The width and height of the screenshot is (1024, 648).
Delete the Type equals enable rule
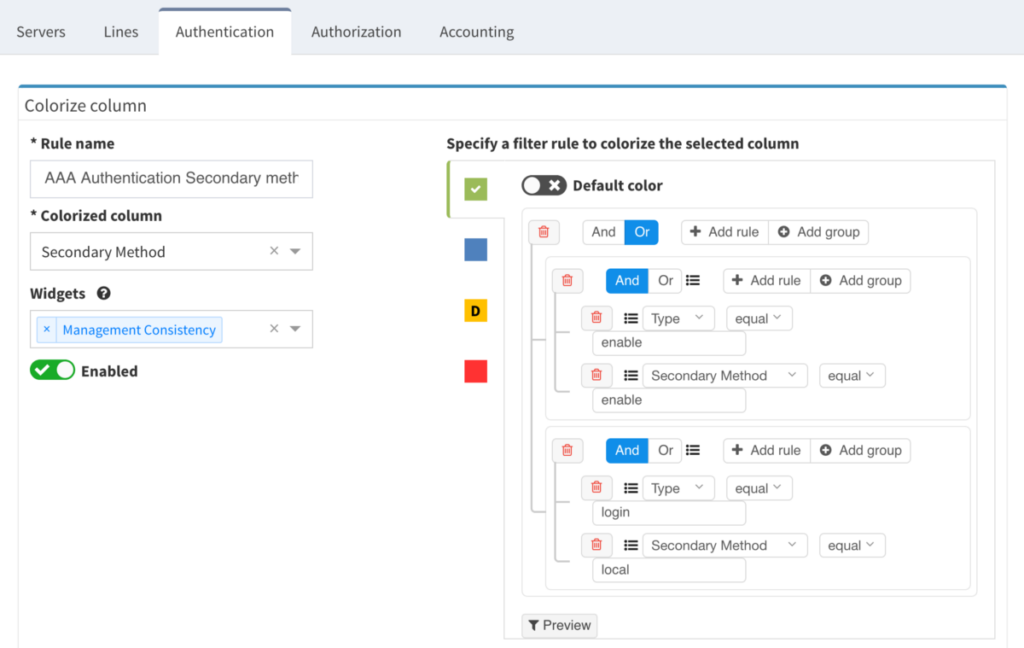coord(596,317)
